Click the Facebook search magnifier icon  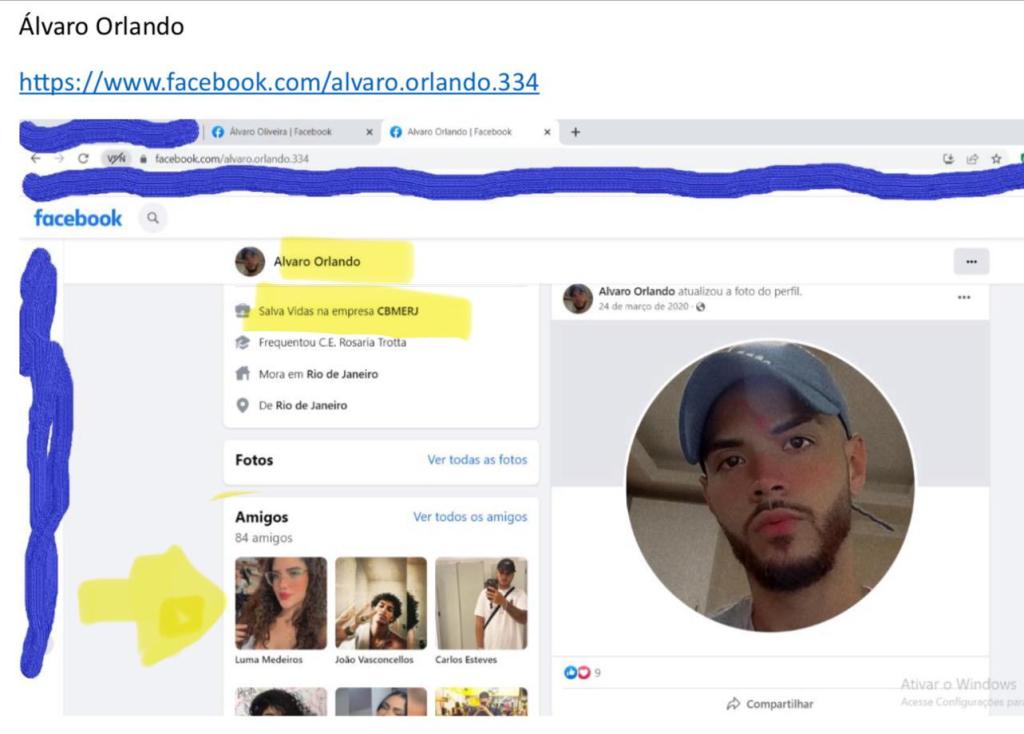point(153,218)
